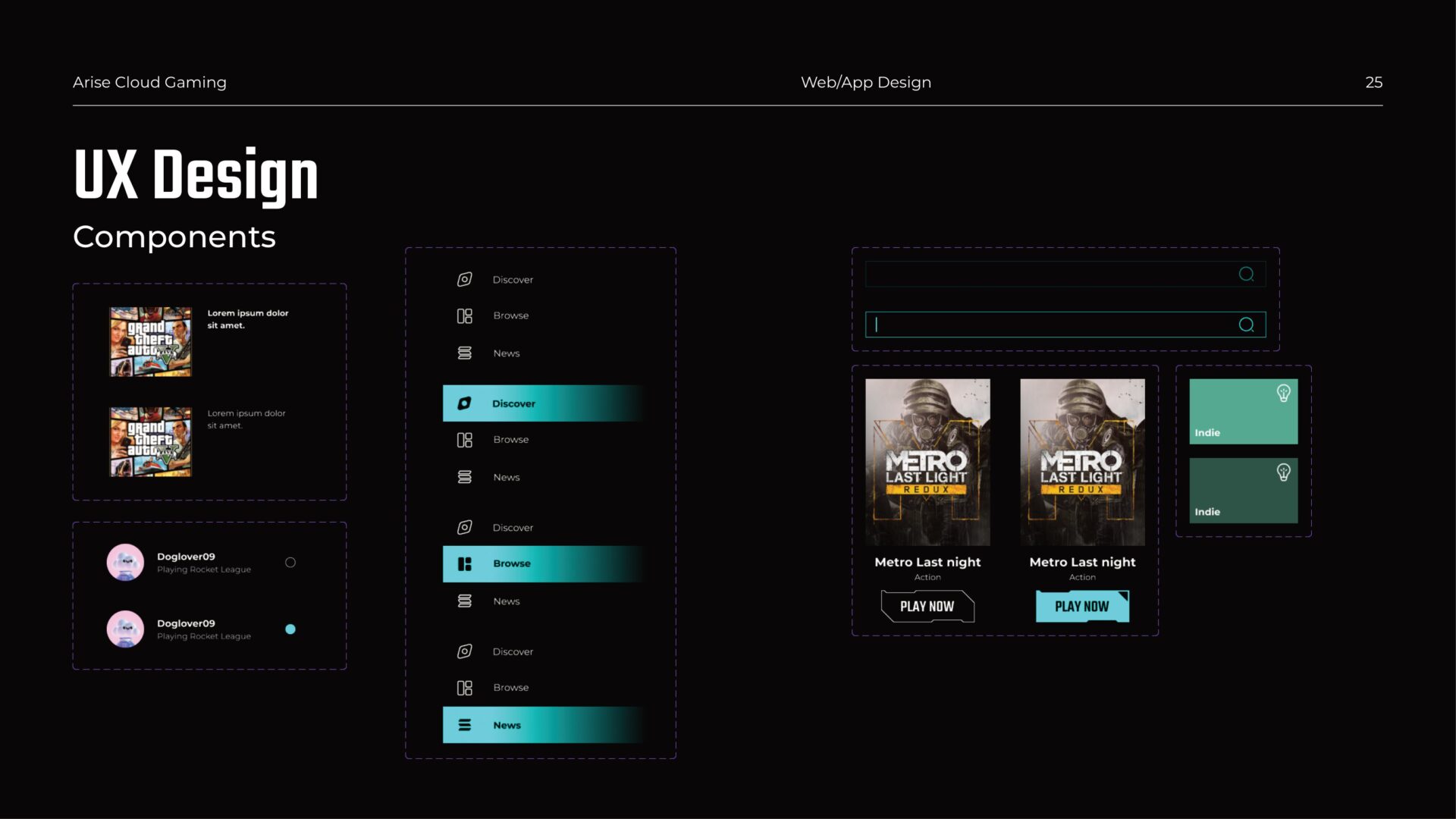
Task: Click the Browse icon above highlighted News
Action: (x=465, y=688)
